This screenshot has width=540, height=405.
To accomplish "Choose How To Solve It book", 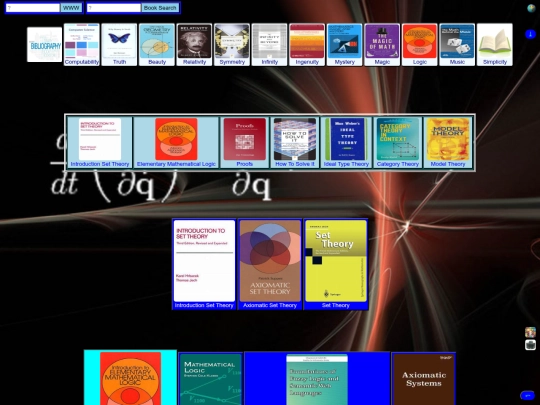I will [x=295, y=143].
